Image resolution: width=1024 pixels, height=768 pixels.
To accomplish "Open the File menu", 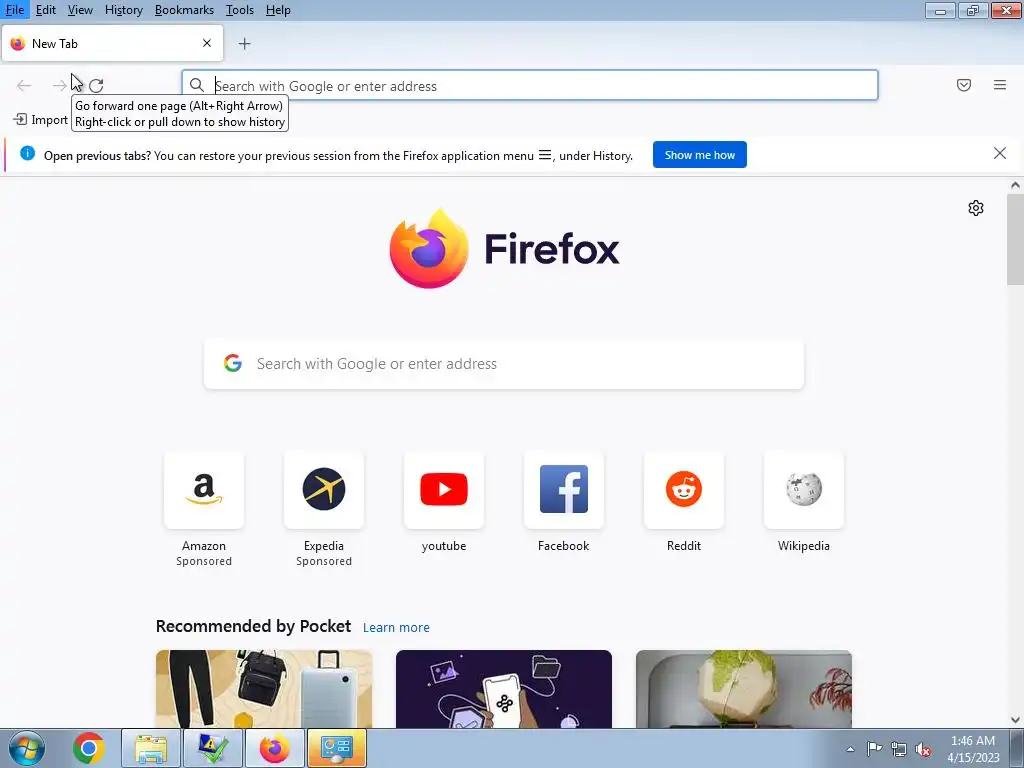I will (15, 10).
